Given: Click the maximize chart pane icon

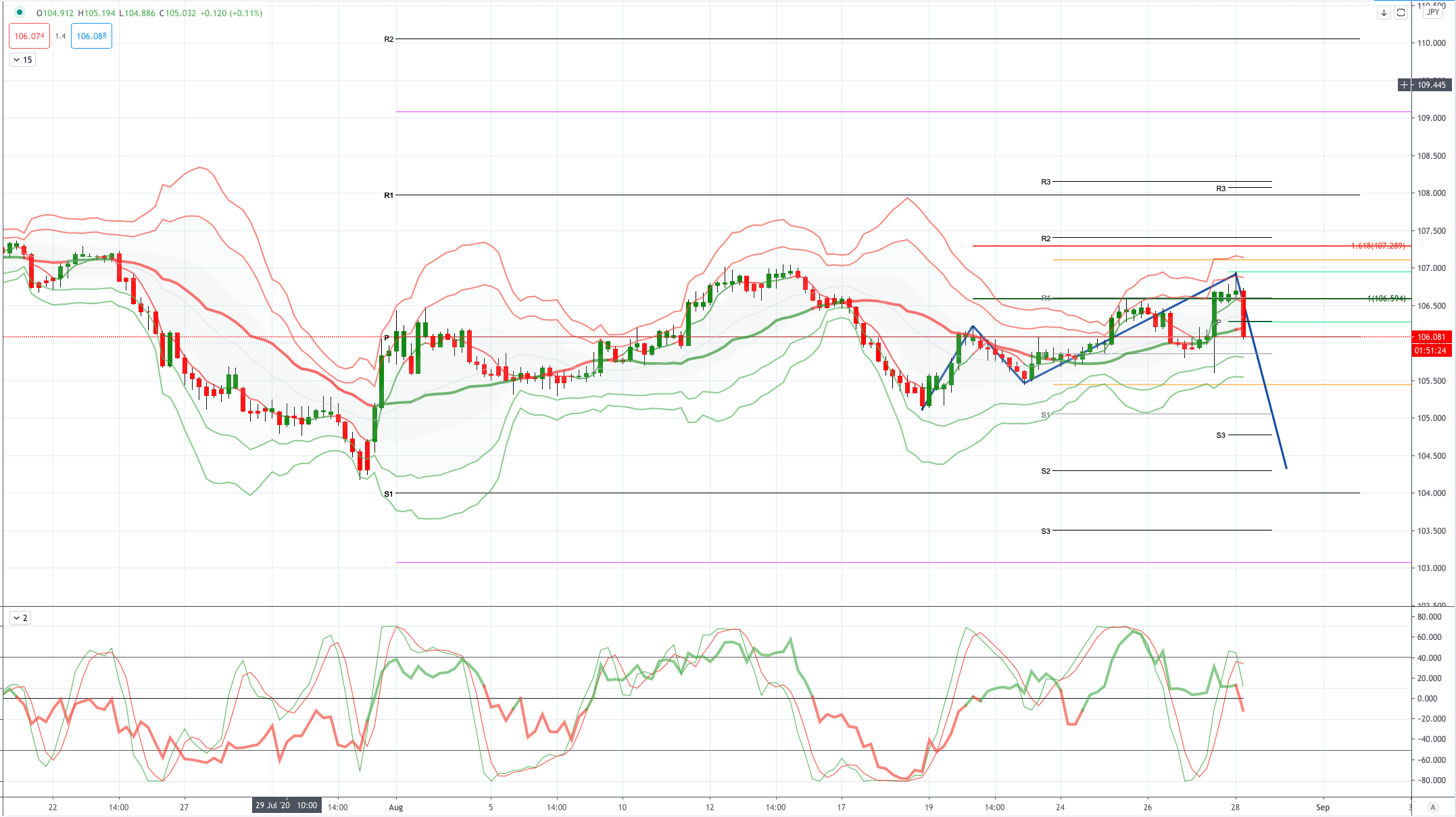Looking at the screenshot, I should tap(1401, 13).
